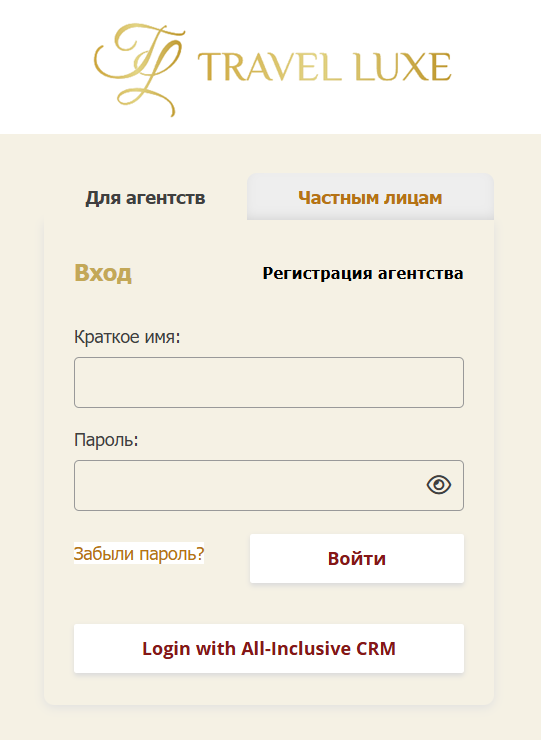Click the gold TL monogram logo

(139, 69)
